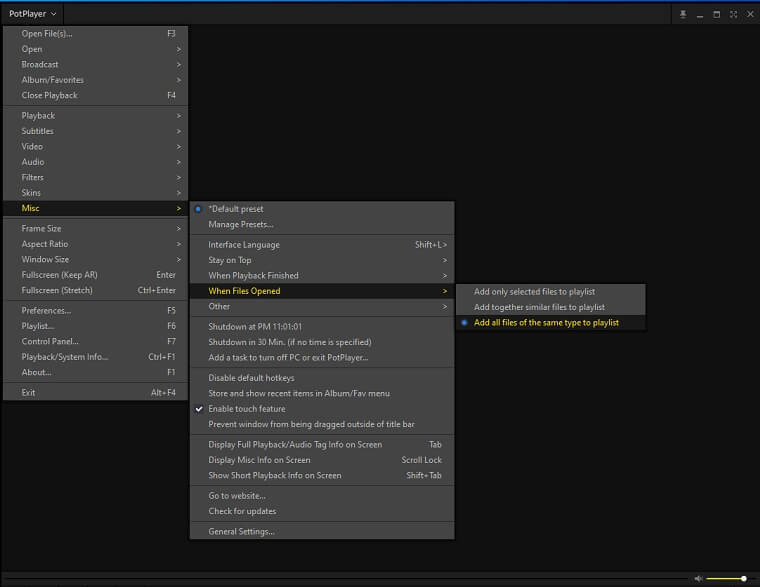The width and height of the screenshot is (760, 587).
Task: Open 'Manage Presets...'
Action: pyautogui.click(x=322, y=224)
